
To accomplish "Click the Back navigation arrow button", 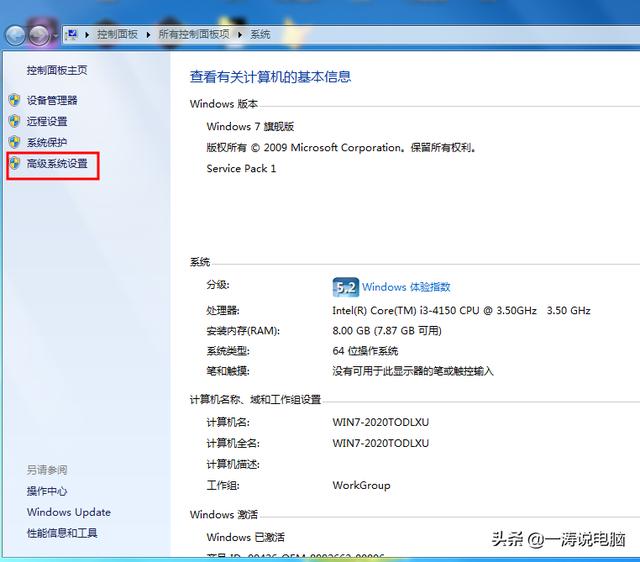I will [16, 36].
